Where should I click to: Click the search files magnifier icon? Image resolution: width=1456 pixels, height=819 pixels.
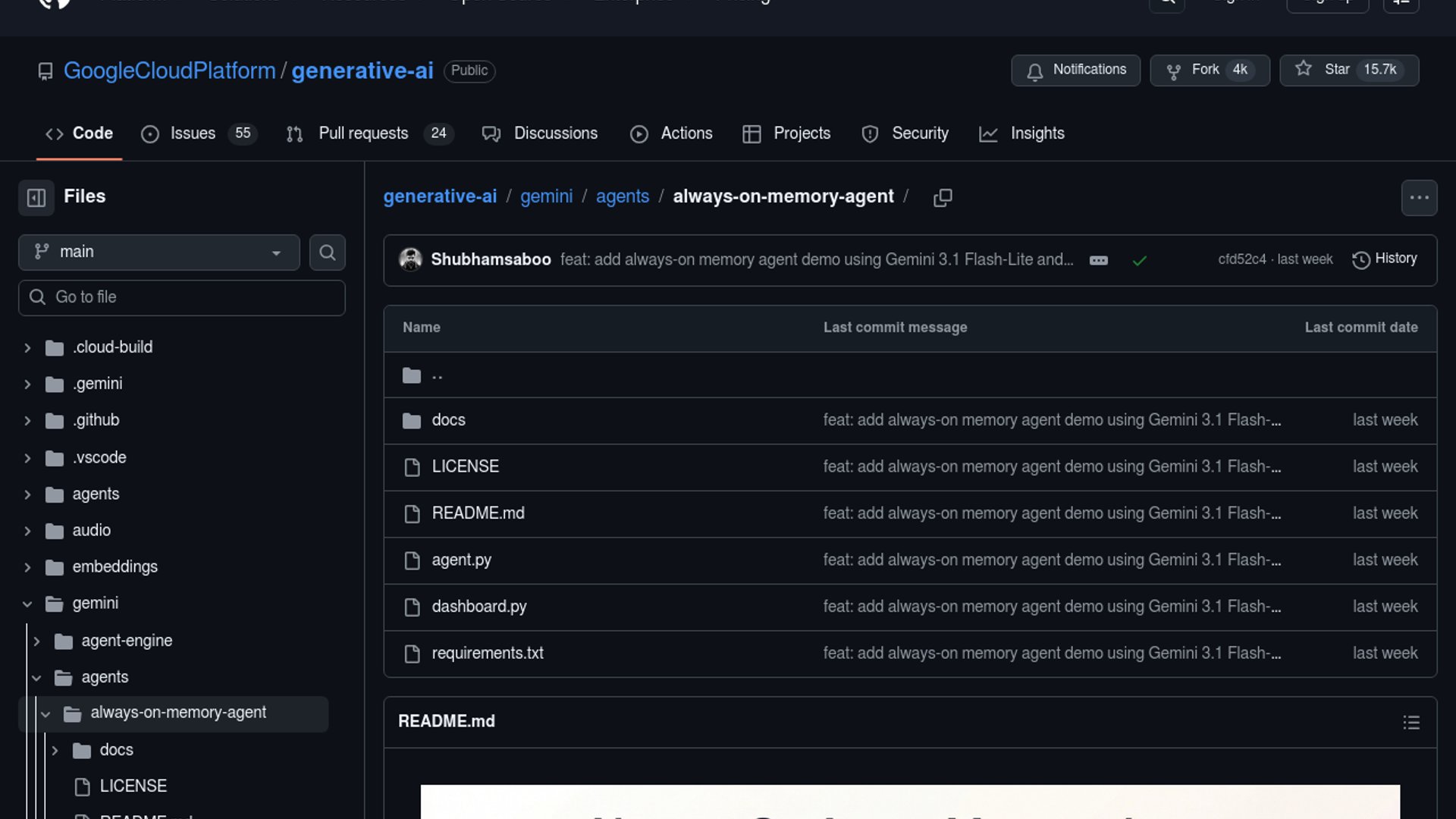pyautogui.click(x=327, y=253)
